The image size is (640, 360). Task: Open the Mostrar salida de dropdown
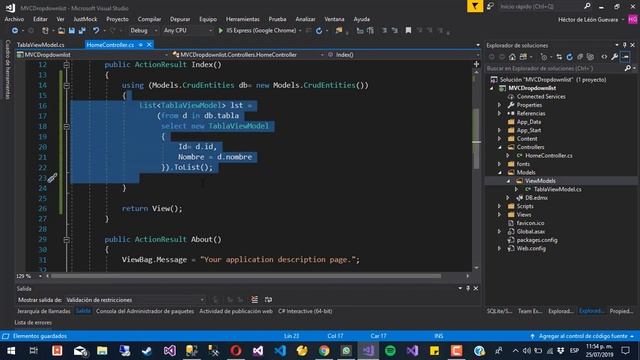135,300
